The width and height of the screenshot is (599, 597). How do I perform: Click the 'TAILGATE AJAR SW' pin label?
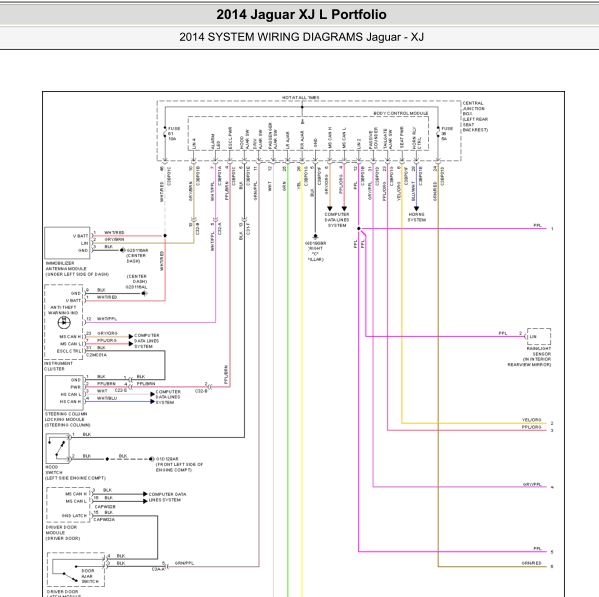(x=387, y=138)
